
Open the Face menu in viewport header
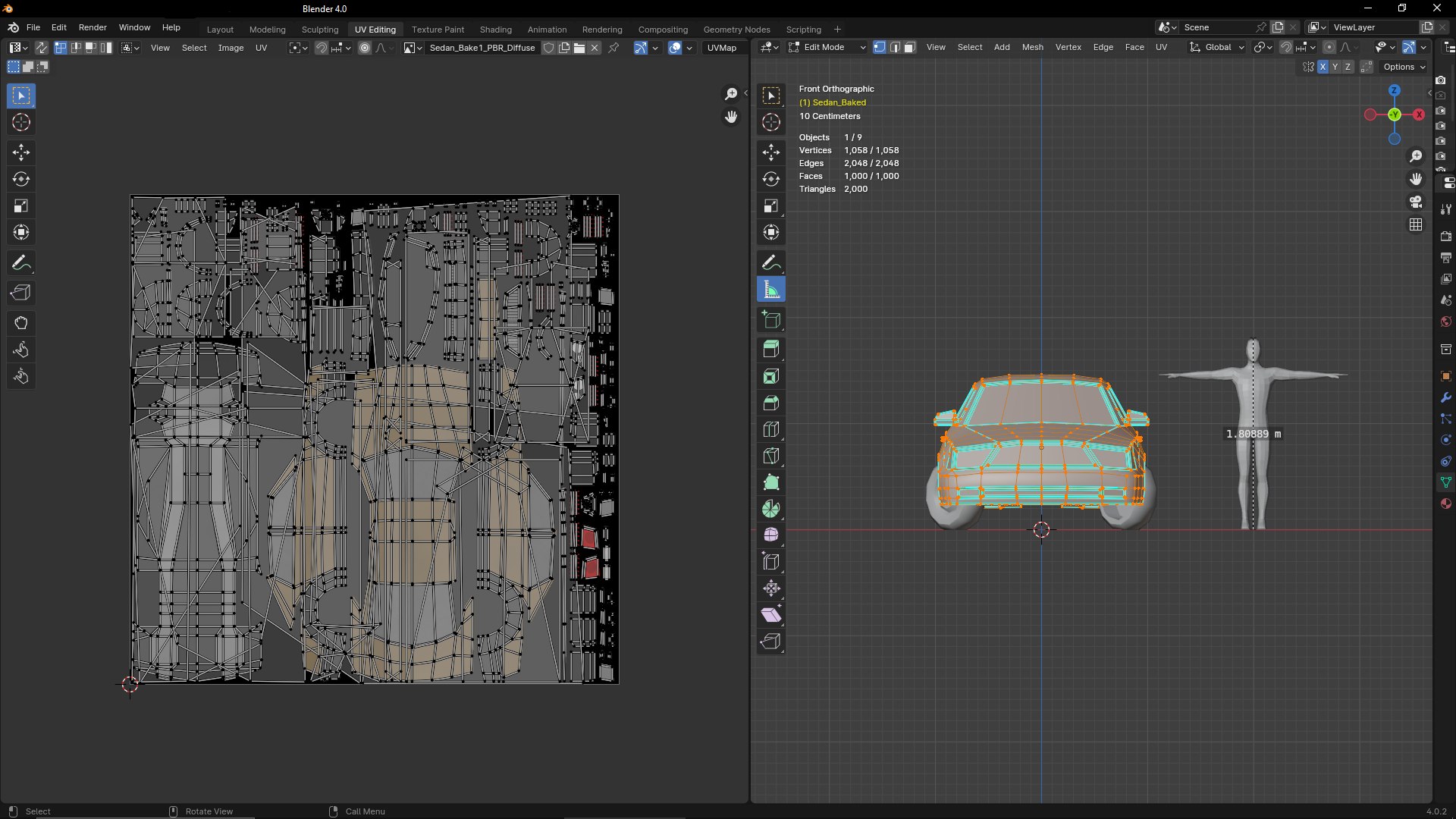1134,47
